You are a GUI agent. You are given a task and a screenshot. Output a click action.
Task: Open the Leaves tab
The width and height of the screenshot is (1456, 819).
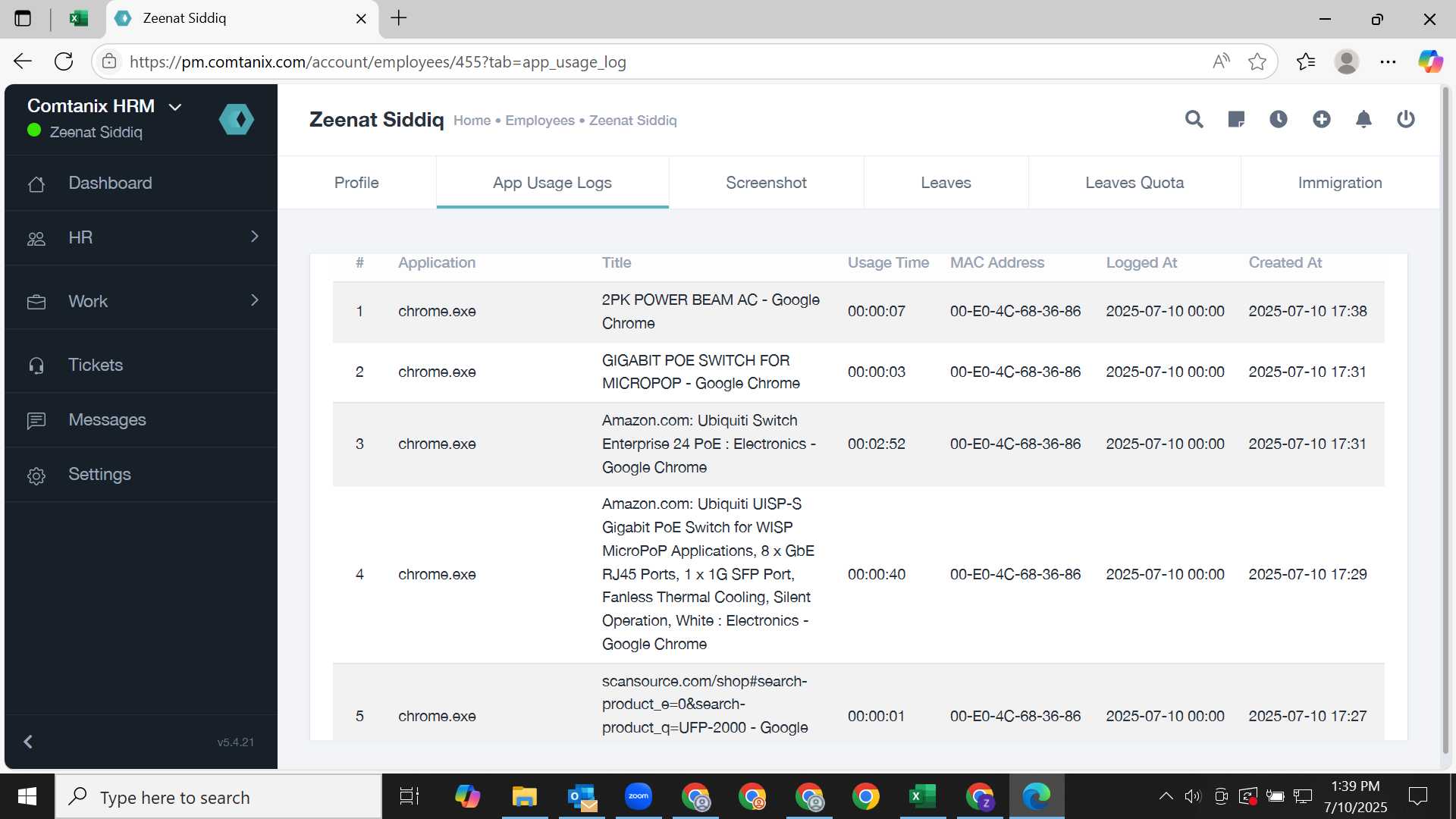click(946, 183)
